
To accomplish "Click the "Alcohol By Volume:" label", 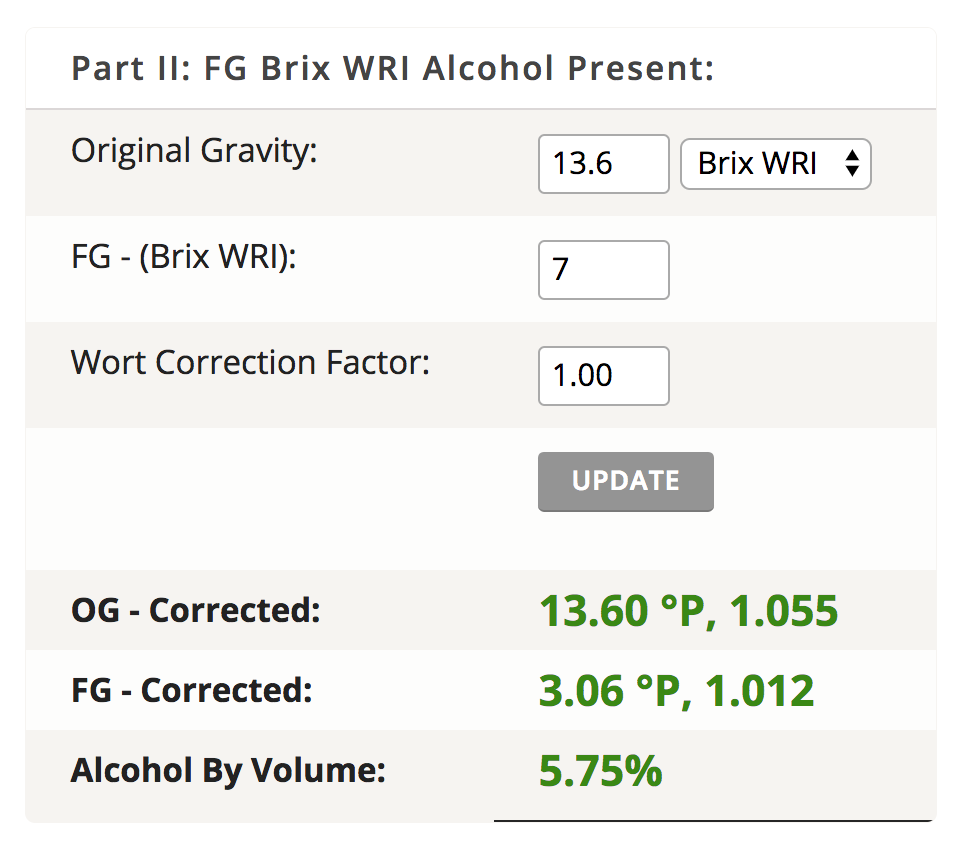I will click(x=228, y=771).
